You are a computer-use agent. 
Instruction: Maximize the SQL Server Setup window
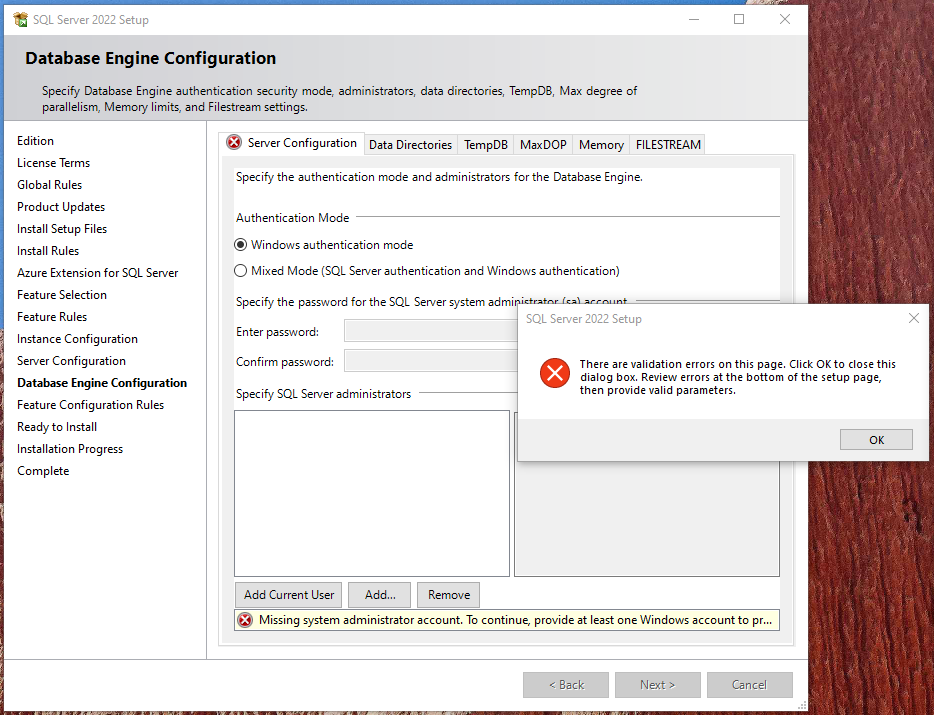739,19
